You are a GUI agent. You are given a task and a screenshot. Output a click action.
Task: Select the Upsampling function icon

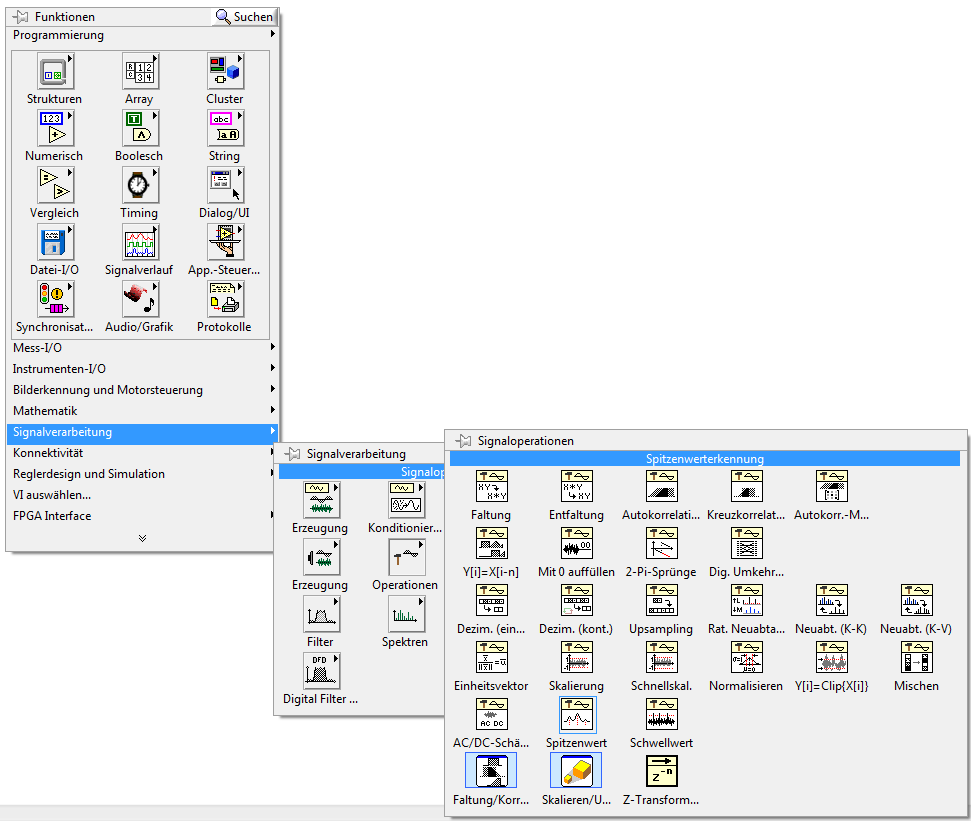point(661,602)
